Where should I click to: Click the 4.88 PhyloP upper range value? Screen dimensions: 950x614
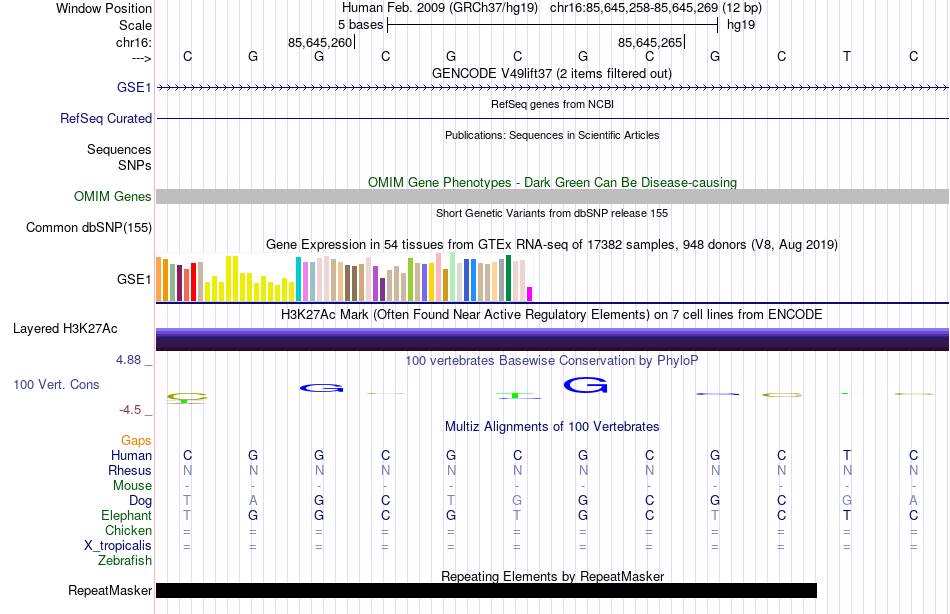(x=128, y=360)
